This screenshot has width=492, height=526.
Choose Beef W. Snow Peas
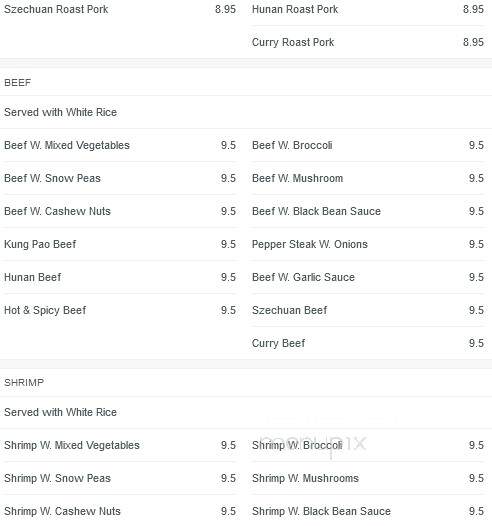click(x=52, y=178)
